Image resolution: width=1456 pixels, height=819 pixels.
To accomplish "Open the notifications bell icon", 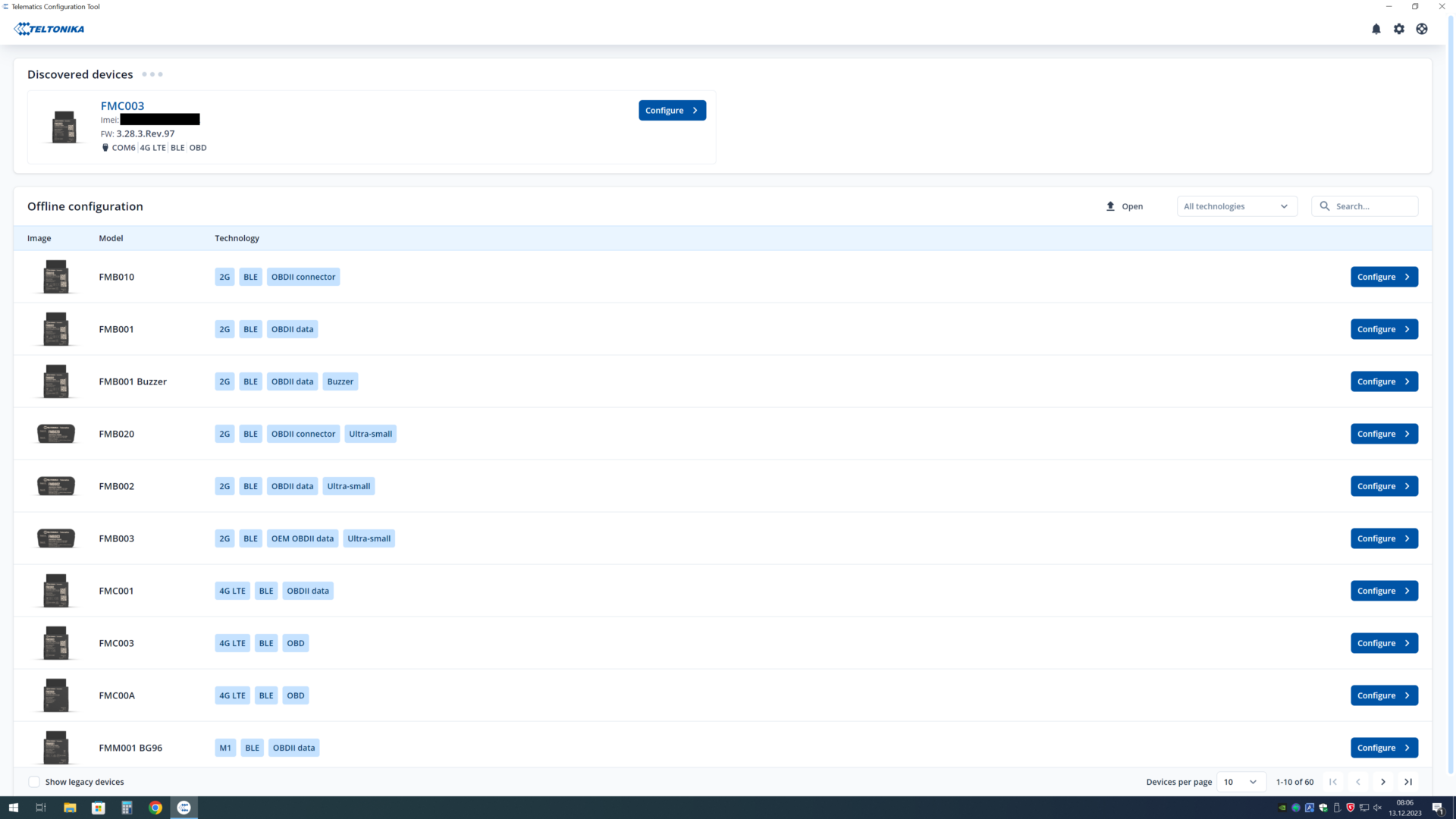I will click(1376, 29).
